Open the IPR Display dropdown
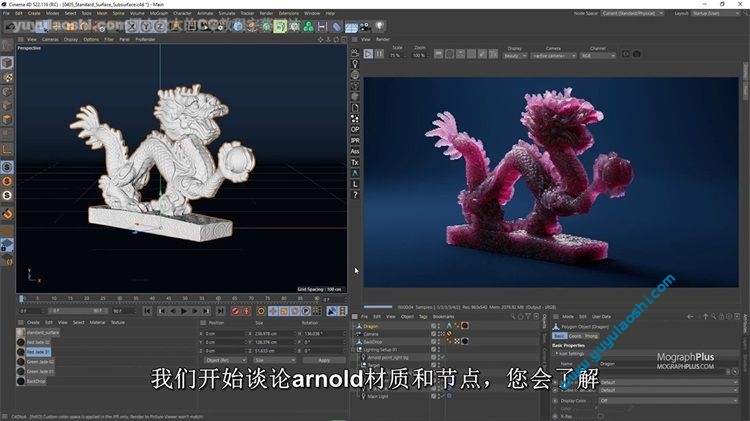 tap(515, 55)
